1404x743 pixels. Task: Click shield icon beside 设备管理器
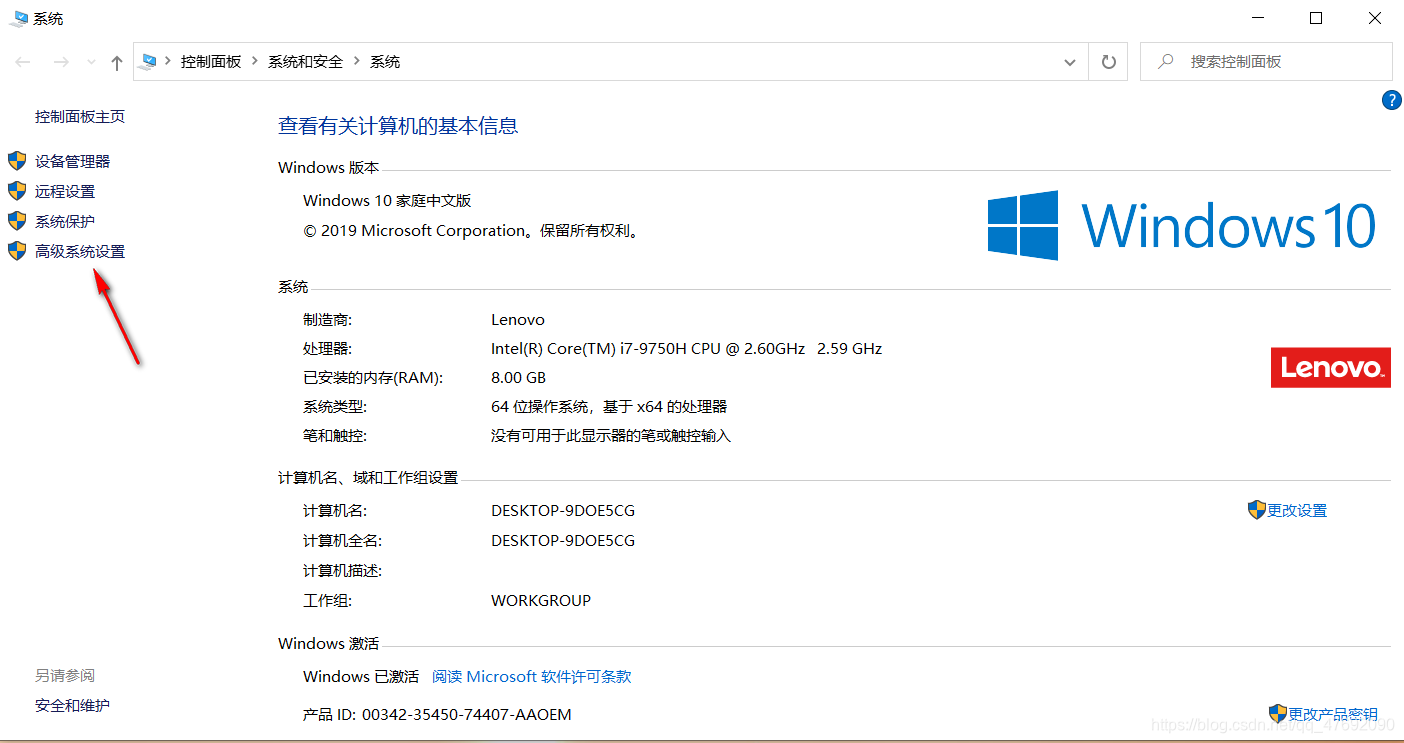point(17,161)
